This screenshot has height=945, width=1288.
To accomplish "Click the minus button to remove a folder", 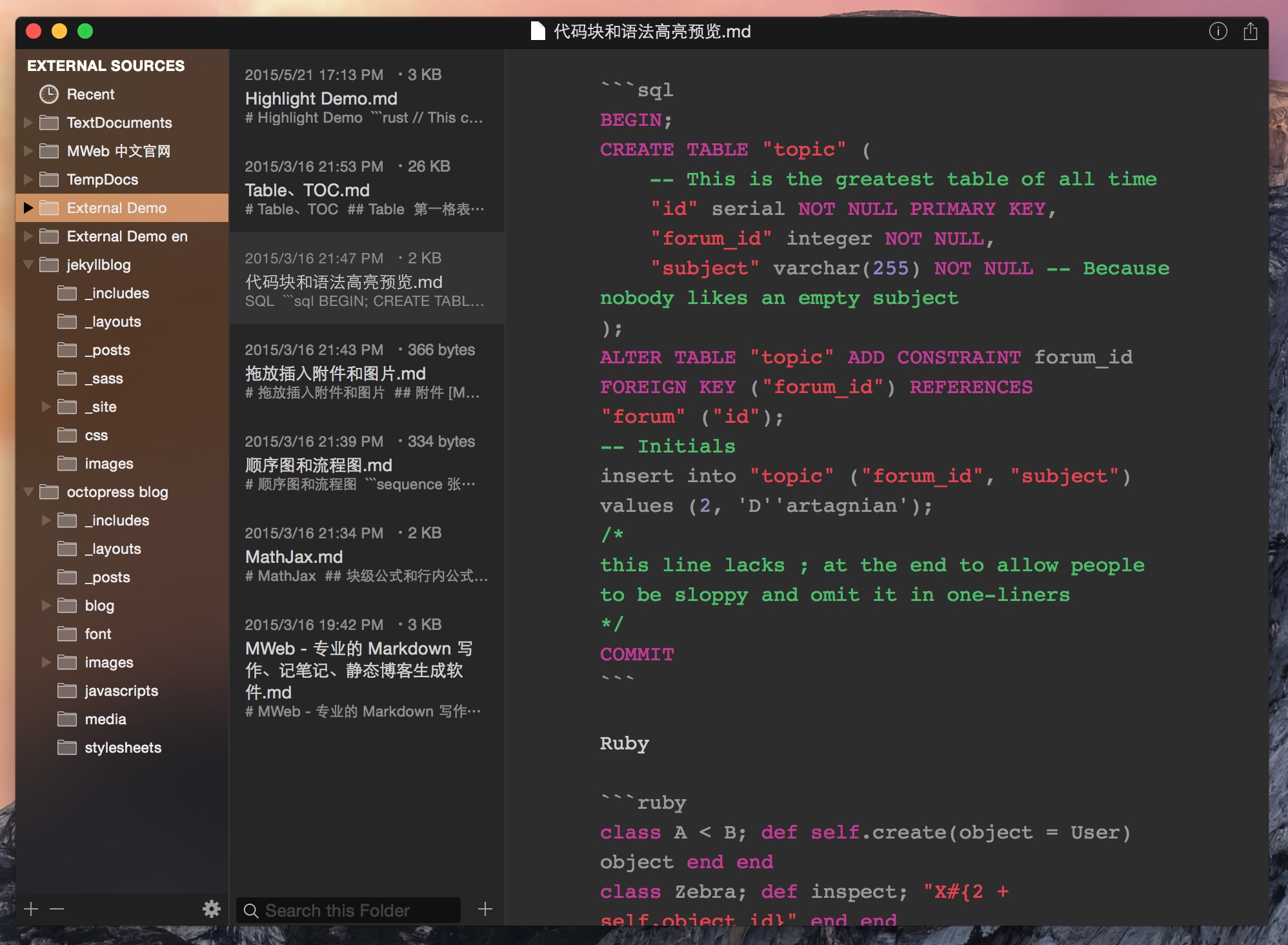I will point(57,909).
